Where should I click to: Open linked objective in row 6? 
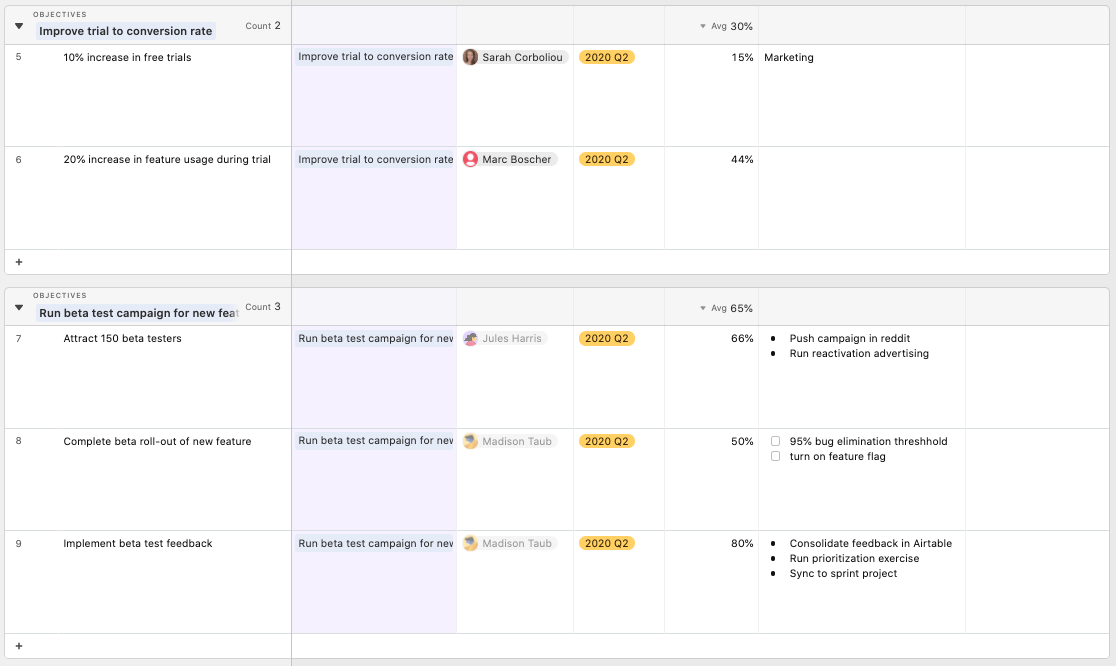[x=375, y=159]
